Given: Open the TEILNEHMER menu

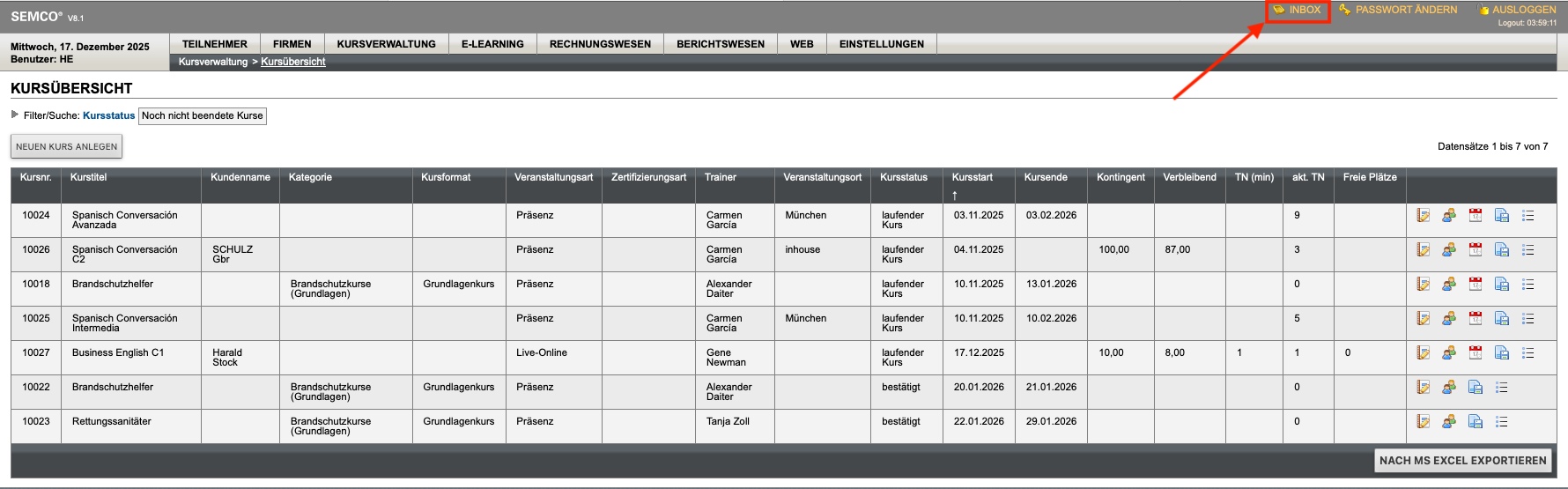Looking at the screenshot, I should pos(215,44).
